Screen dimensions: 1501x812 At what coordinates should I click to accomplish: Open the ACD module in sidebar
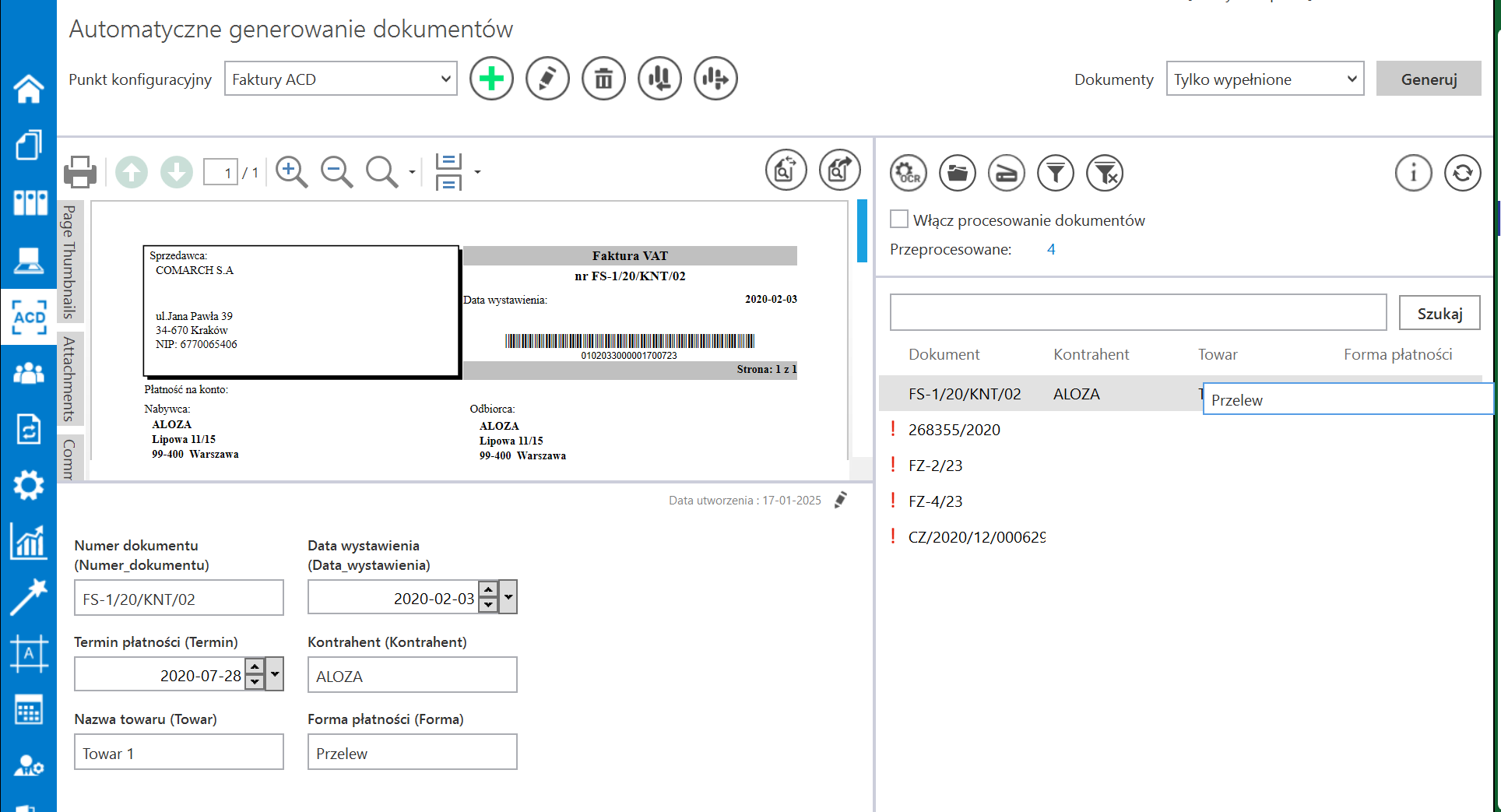(x=29, y=317)
